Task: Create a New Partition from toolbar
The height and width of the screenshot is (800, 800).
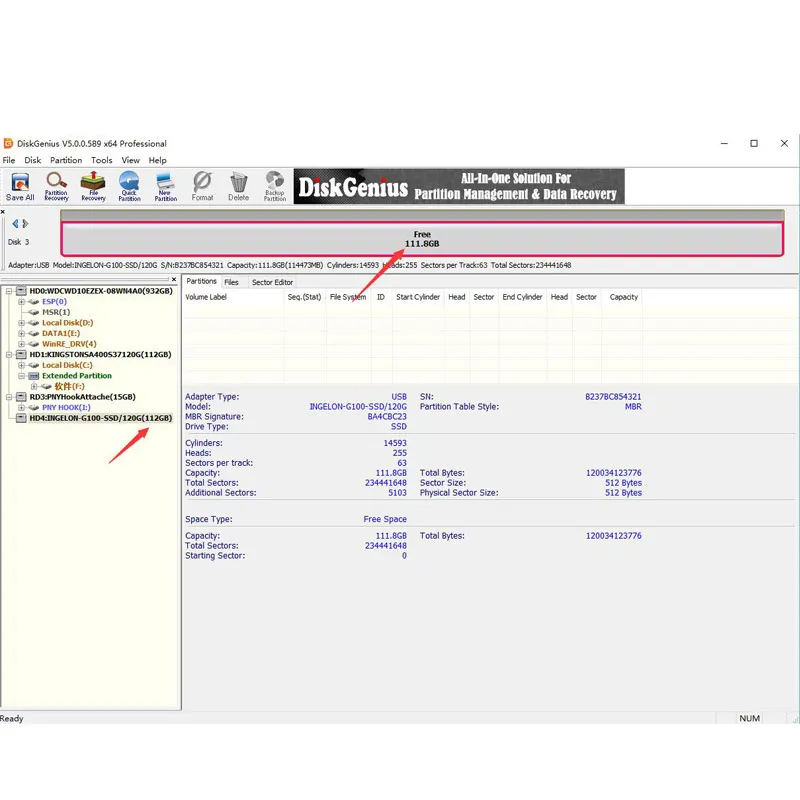Action: pyautogui.click(x=165, y=186)
